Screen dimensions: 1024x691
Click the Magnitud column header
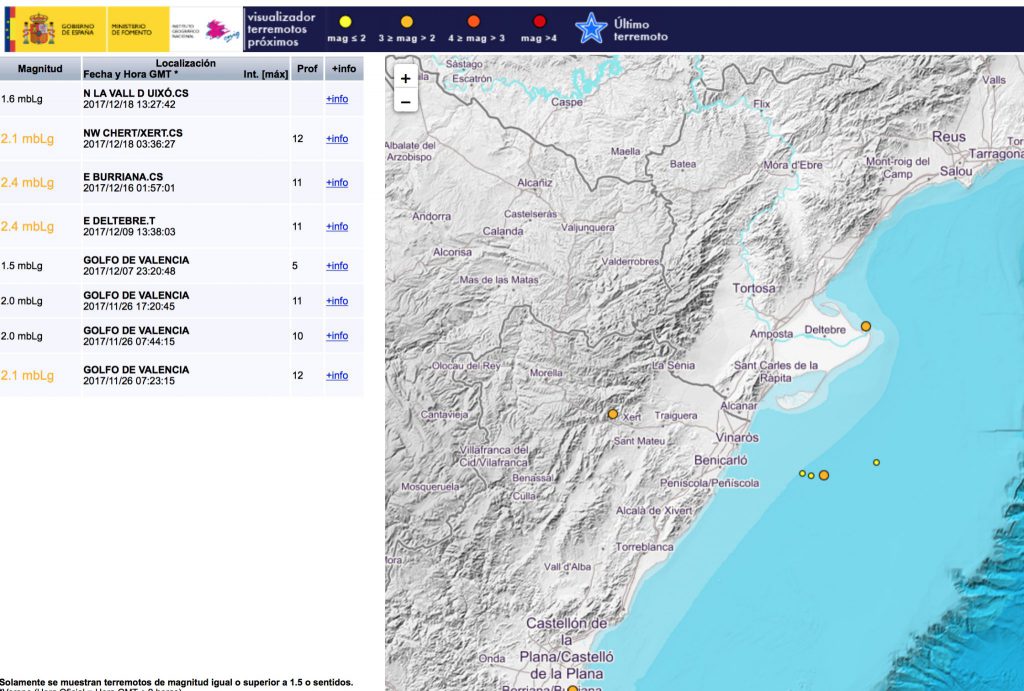pos(40,69)
